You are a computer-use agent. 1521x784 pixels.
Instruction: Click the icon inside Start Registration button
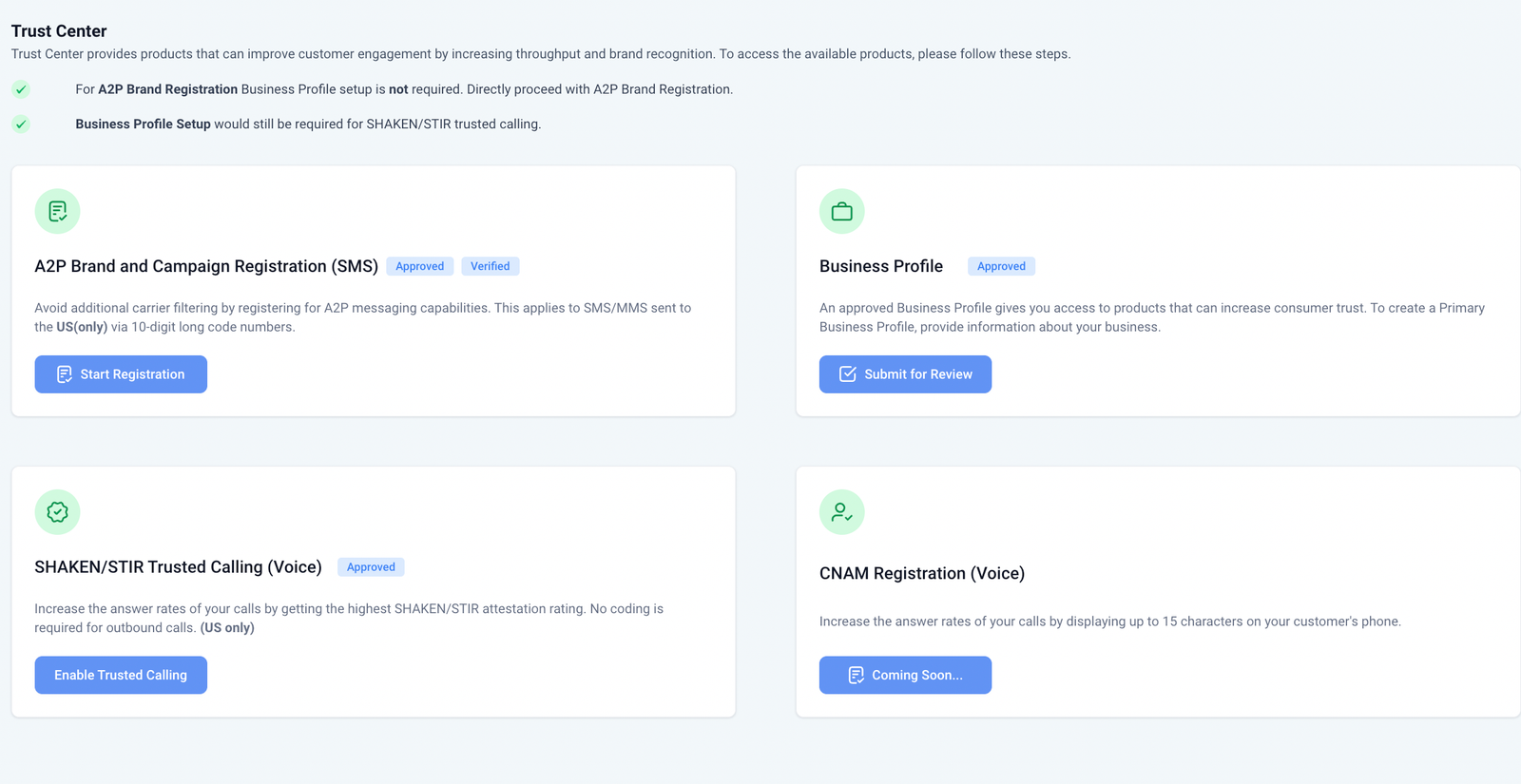(x=64, y=374)
